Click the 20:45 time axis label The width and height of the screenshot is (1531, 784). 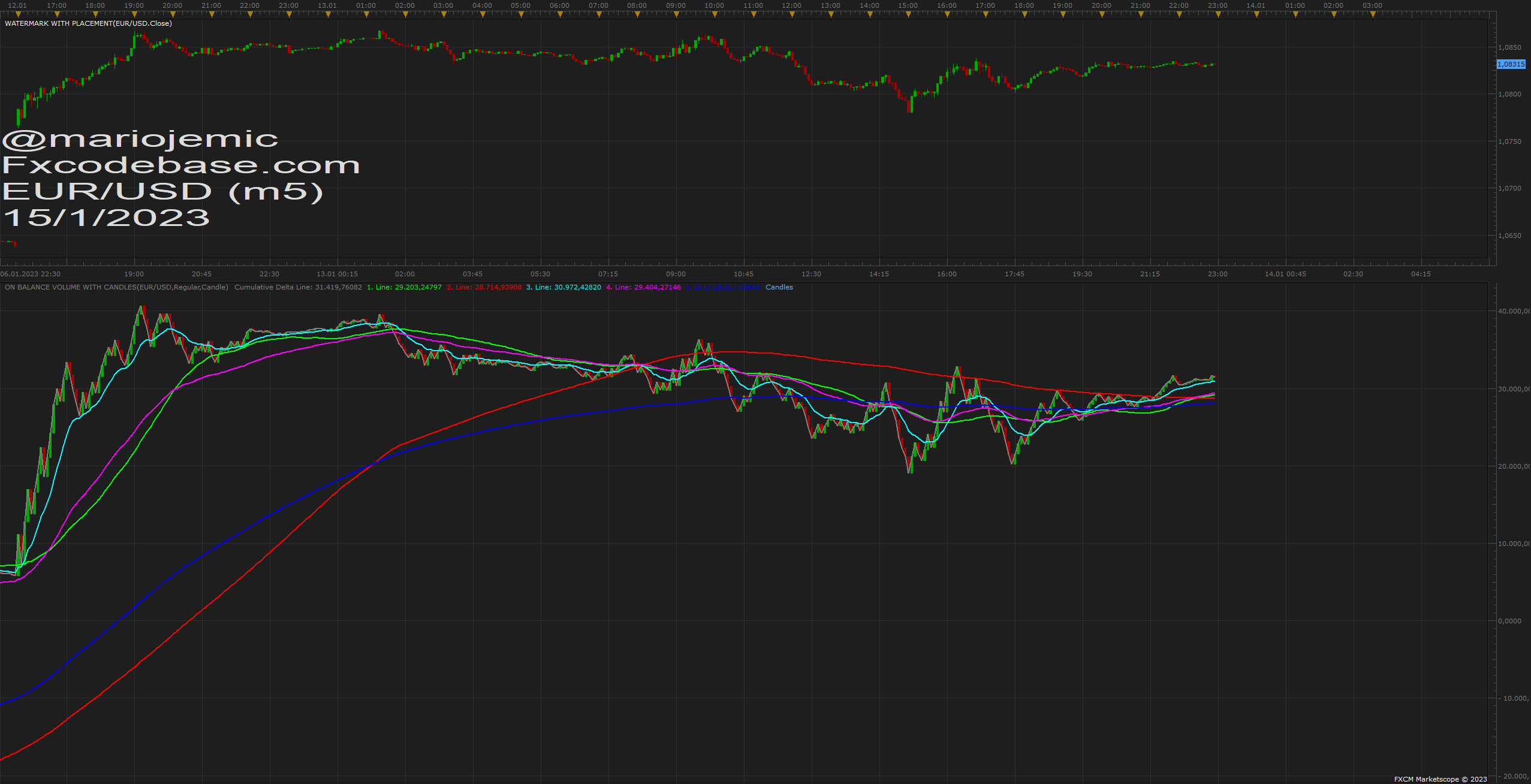click(x=201, y=274)
